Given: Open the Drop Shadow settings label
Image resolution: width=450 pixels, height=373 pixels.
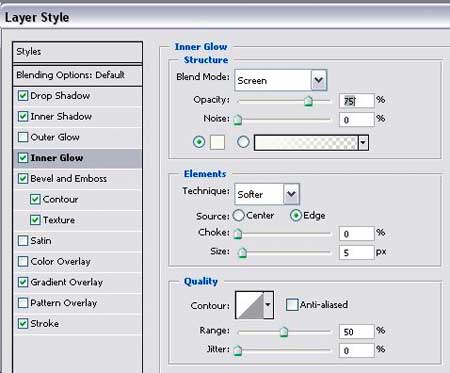Looking at the screenshot, I should tap(60, 96).
